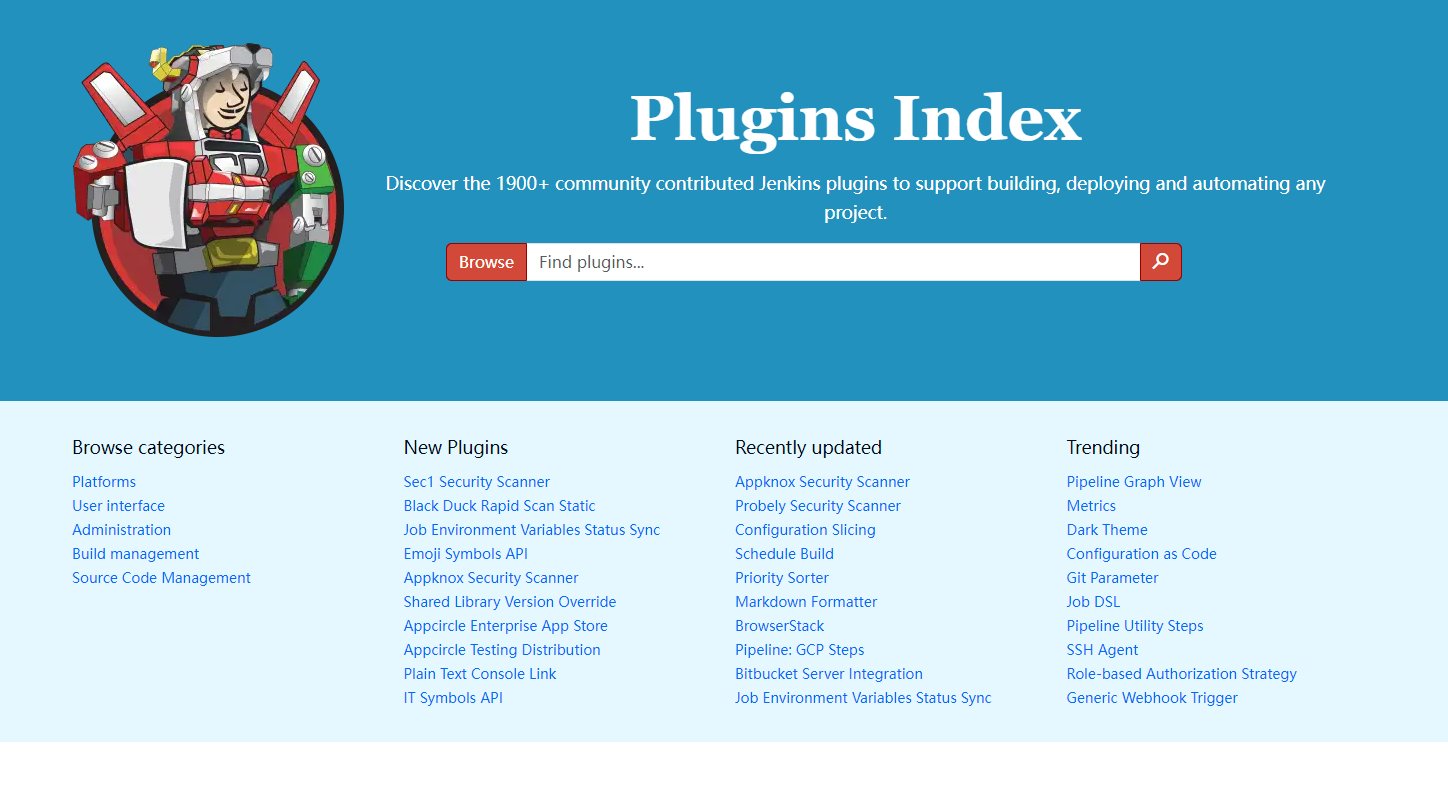Click the Trending heading

(1103, 447)
